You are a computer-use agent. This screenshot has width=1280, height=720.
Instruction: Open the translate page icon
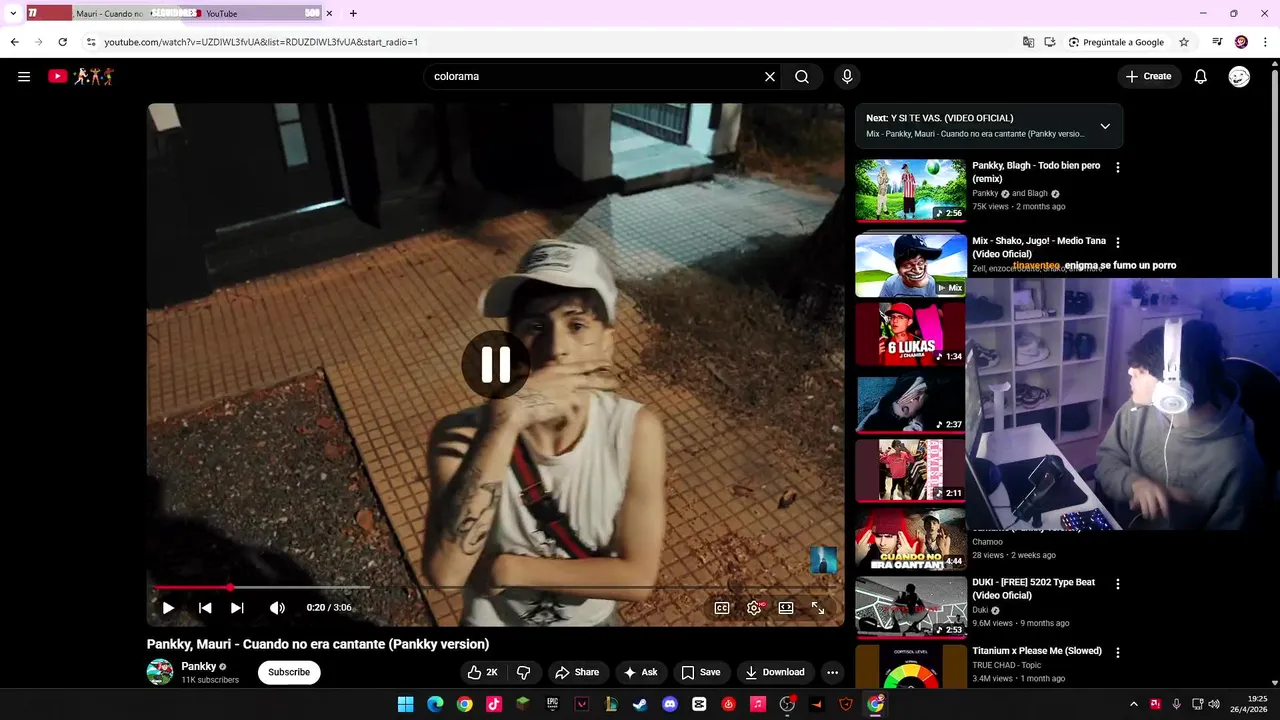coord(1028,42)
